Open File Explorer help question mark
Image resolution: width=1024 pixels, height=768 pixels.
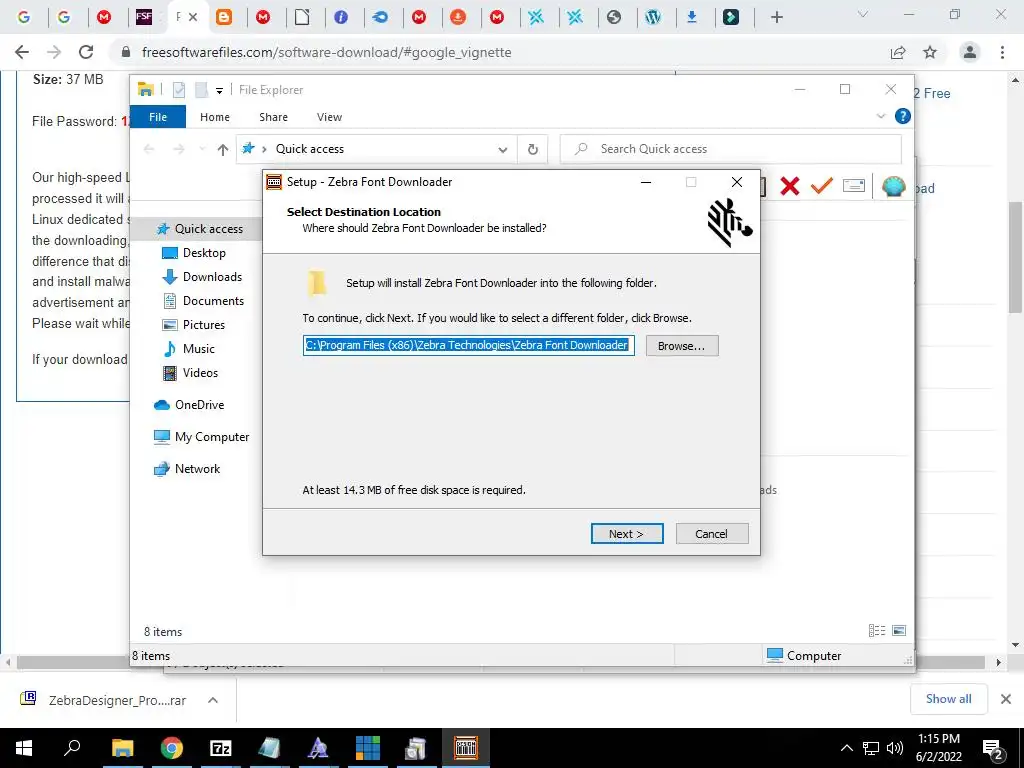pos(903,116)
